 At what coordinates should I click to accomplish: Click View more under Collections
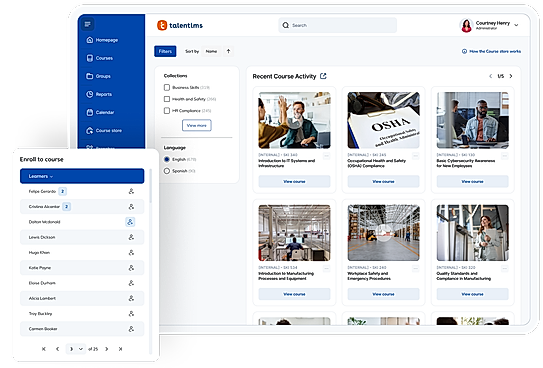point(197,125)
